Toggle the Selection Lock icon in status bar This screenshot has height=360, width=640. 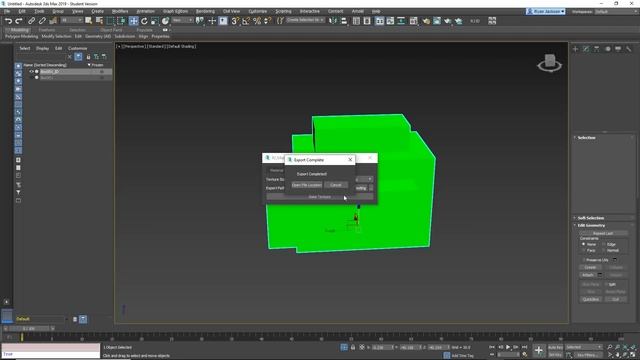[353, 347]
